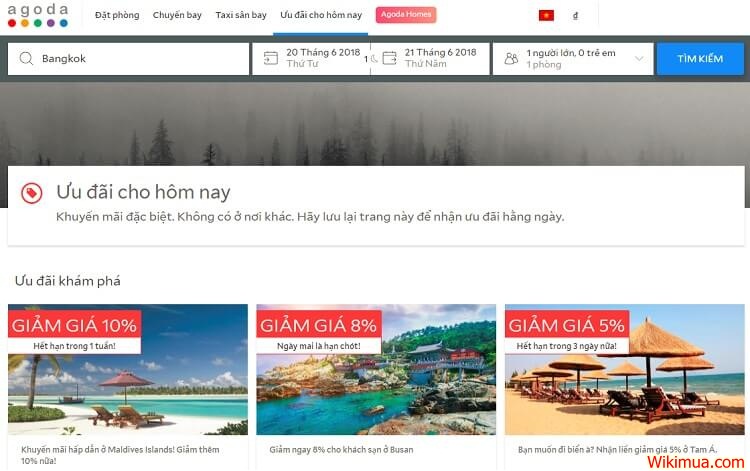Click the red deal tag icon

coord(32,193)
